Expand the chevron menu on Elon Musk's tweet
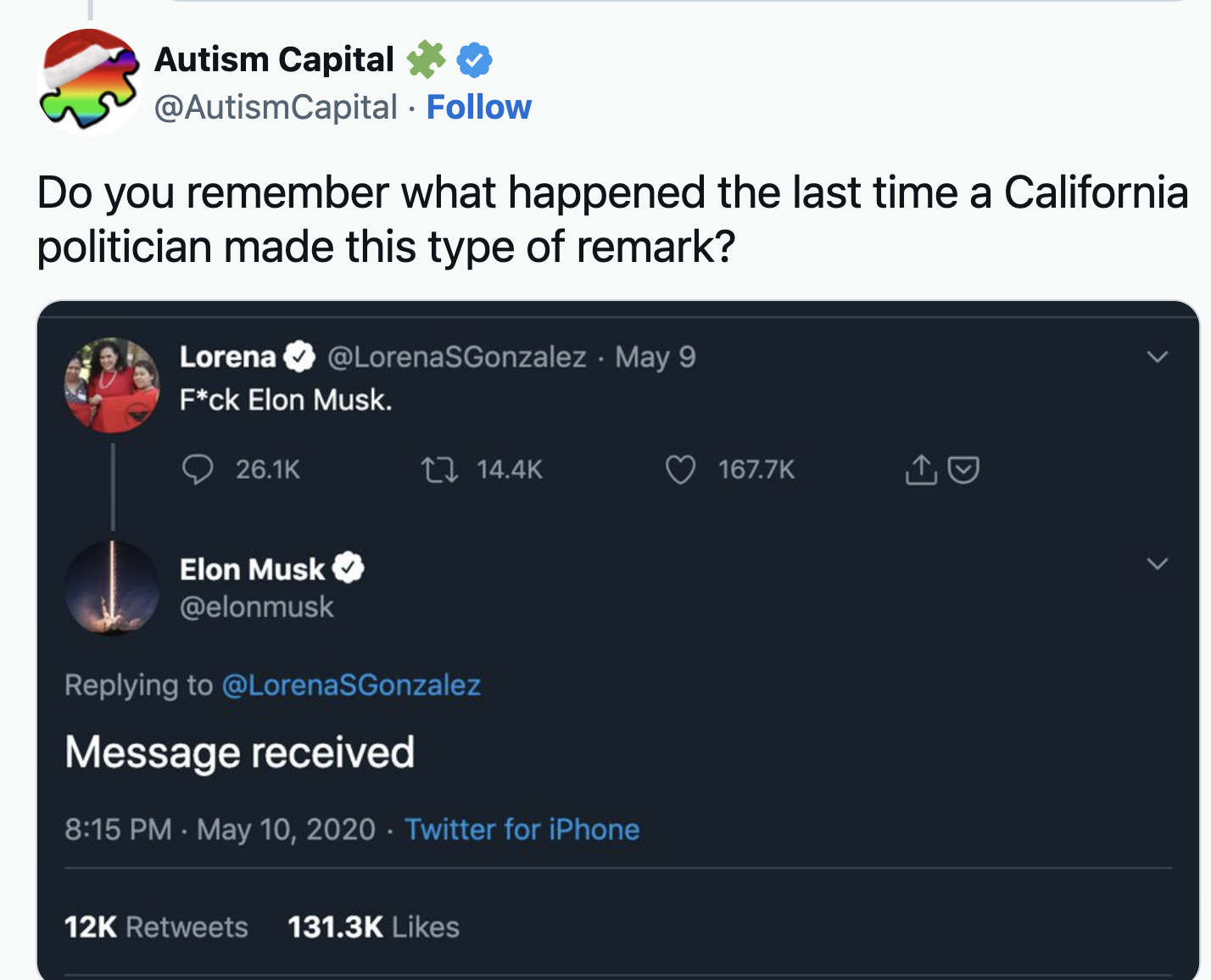 coord(1158,564)
